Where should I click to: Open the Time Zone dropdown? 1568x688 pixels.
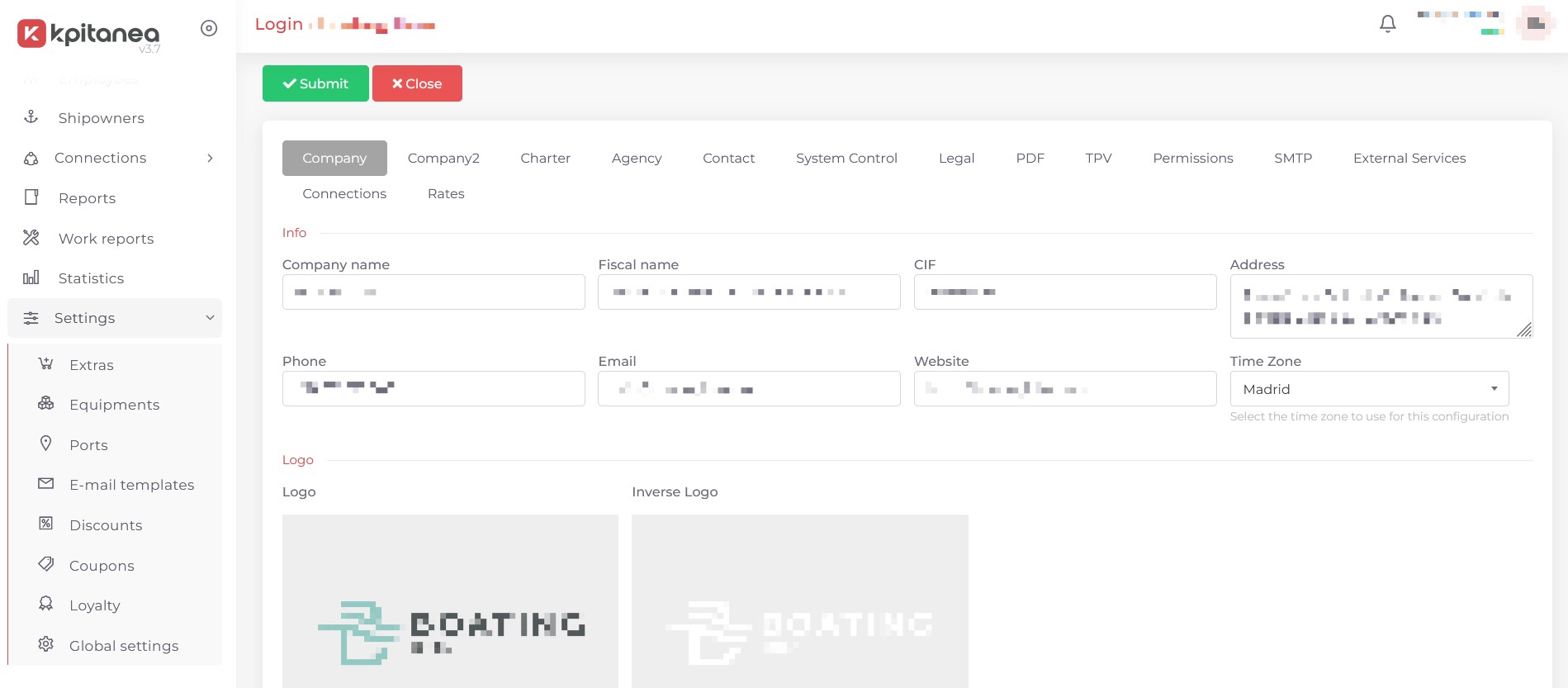(1369, 389)
